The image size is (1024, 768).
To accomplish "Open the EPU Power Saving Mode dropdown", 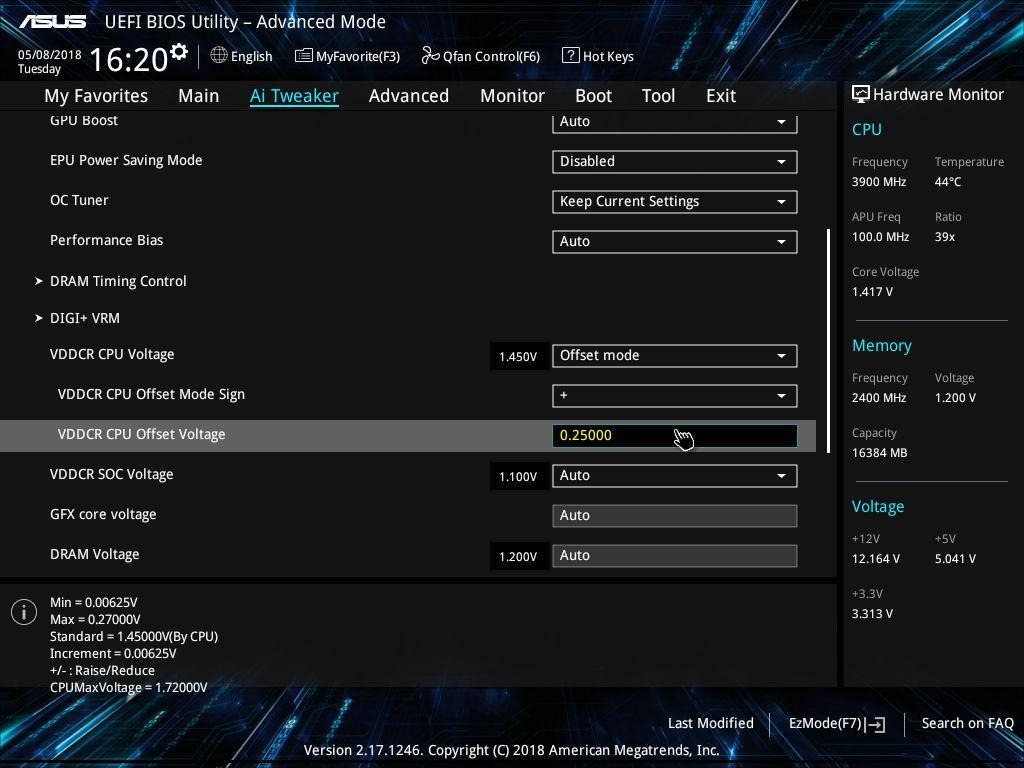I will click(x=674, y=161).
